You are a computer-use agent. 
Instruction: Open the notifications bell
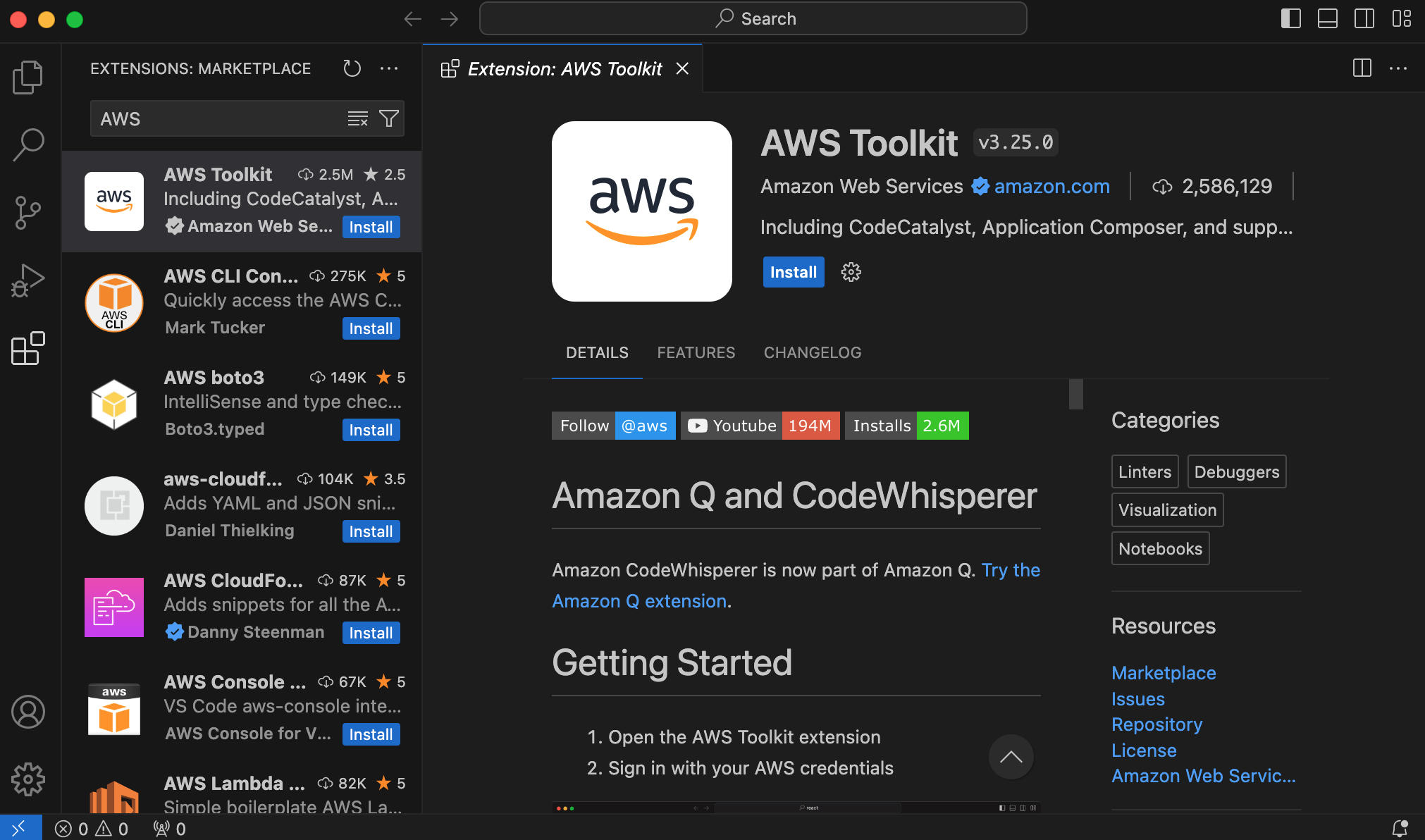pos(1400,829)
